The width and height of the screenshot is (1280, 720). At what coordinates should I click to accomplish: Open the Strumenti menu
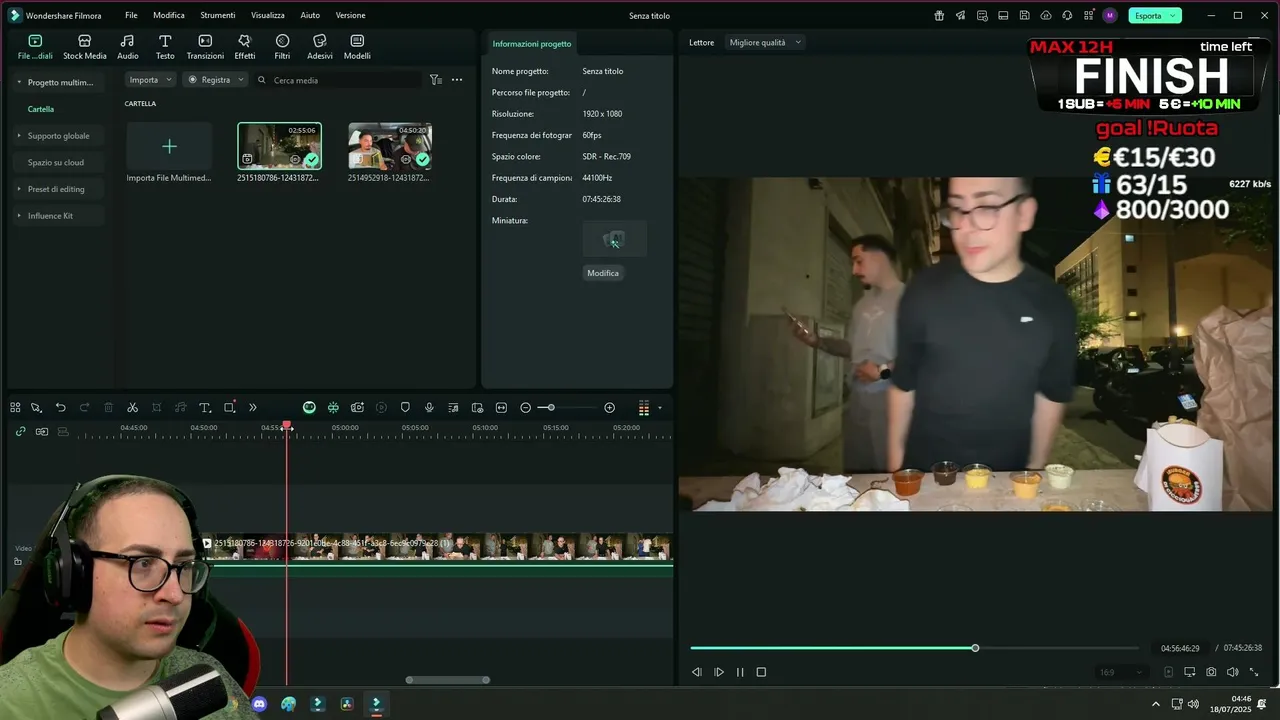(218, 15)
